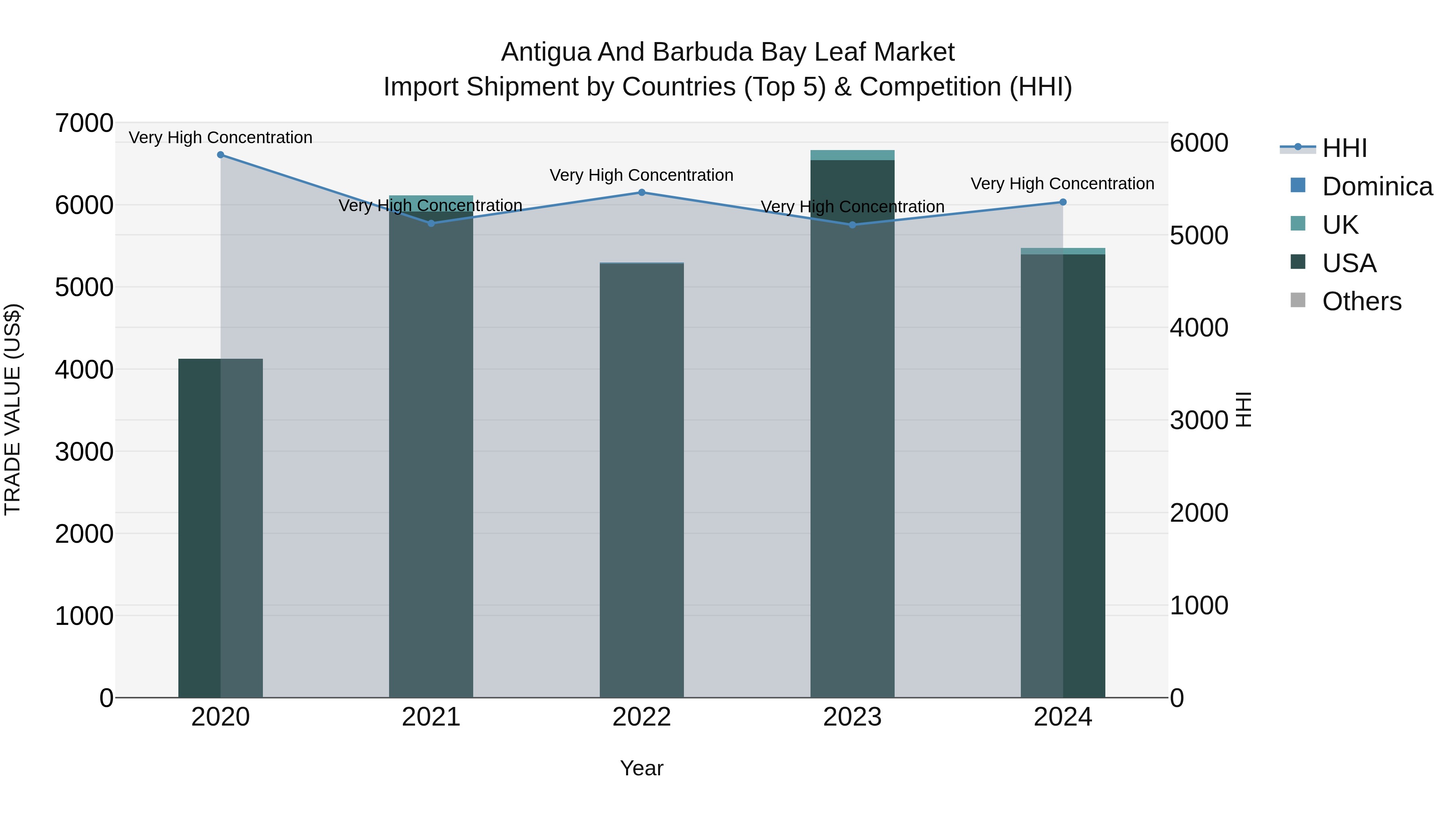Select the 2024 HHI data point
This screenshot has height=819, width=1456.
tap(1062, 202)
